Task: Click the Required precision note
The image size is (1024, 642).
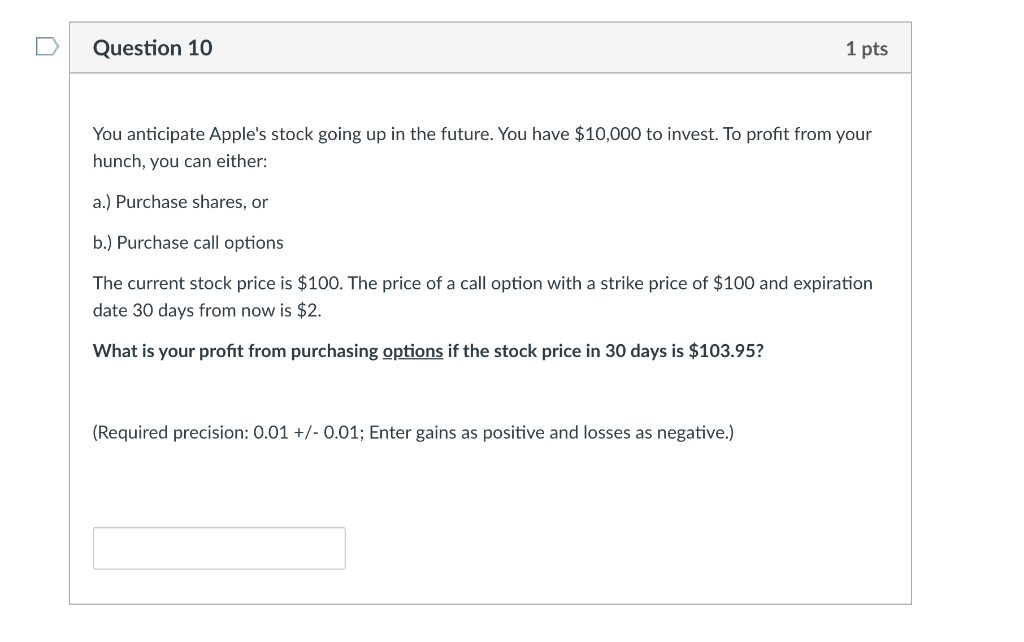Action: [x=413, y=432]
